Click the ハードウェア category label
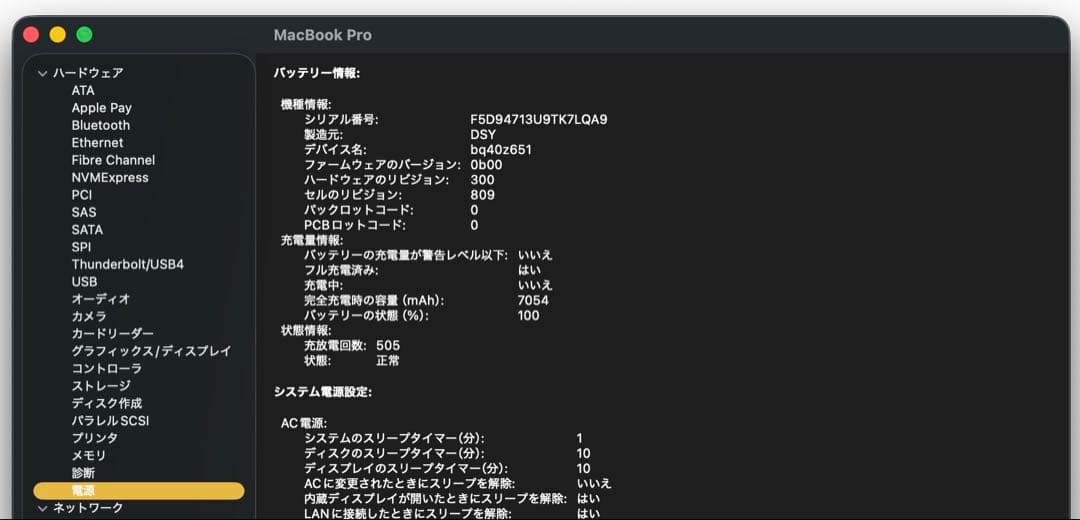This screenshot has width=1080, height=520. pos(88,73)
